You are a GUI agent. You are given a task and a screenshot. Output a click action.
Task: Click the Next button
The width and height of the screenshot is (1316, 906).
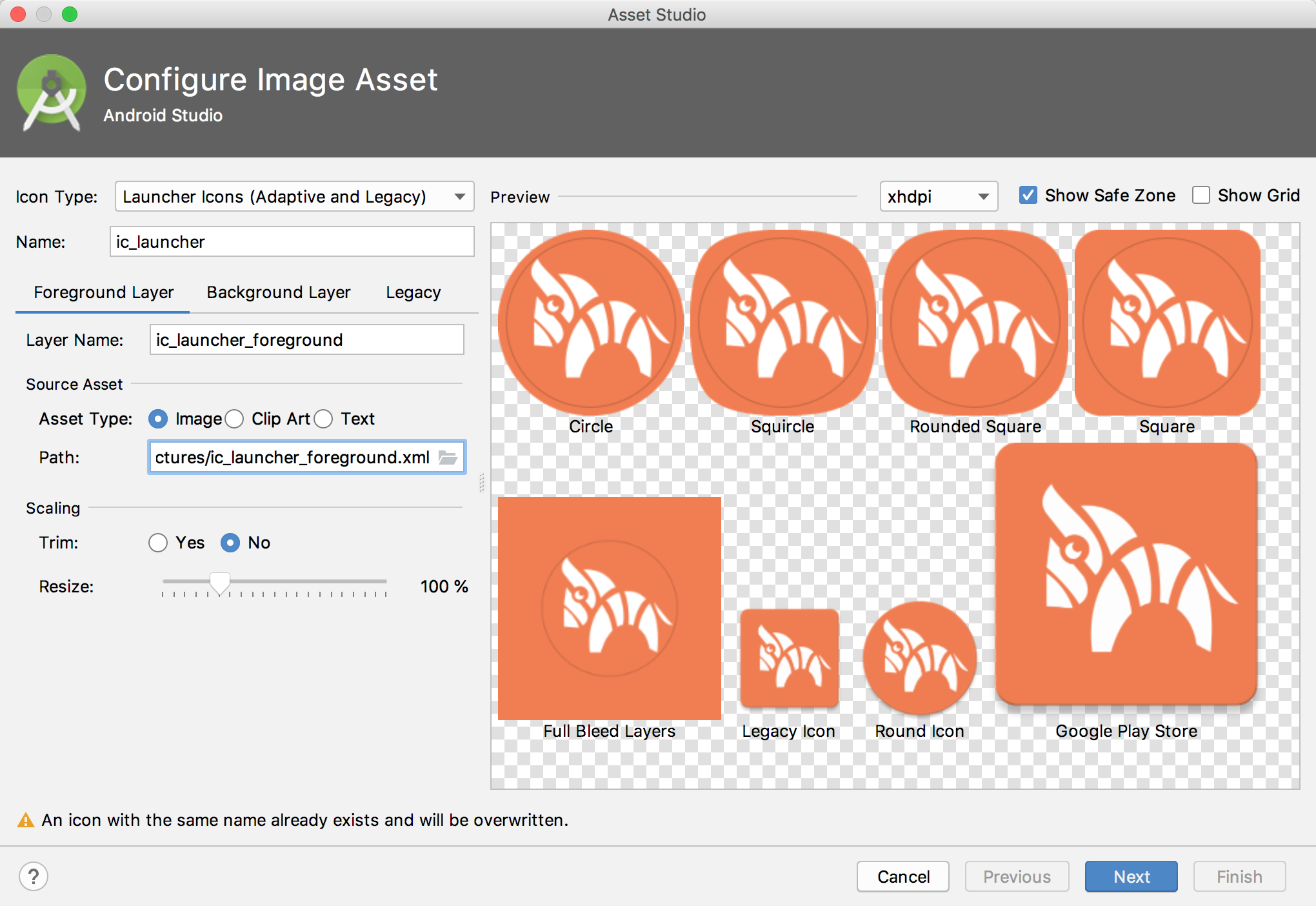[1131, 876]
